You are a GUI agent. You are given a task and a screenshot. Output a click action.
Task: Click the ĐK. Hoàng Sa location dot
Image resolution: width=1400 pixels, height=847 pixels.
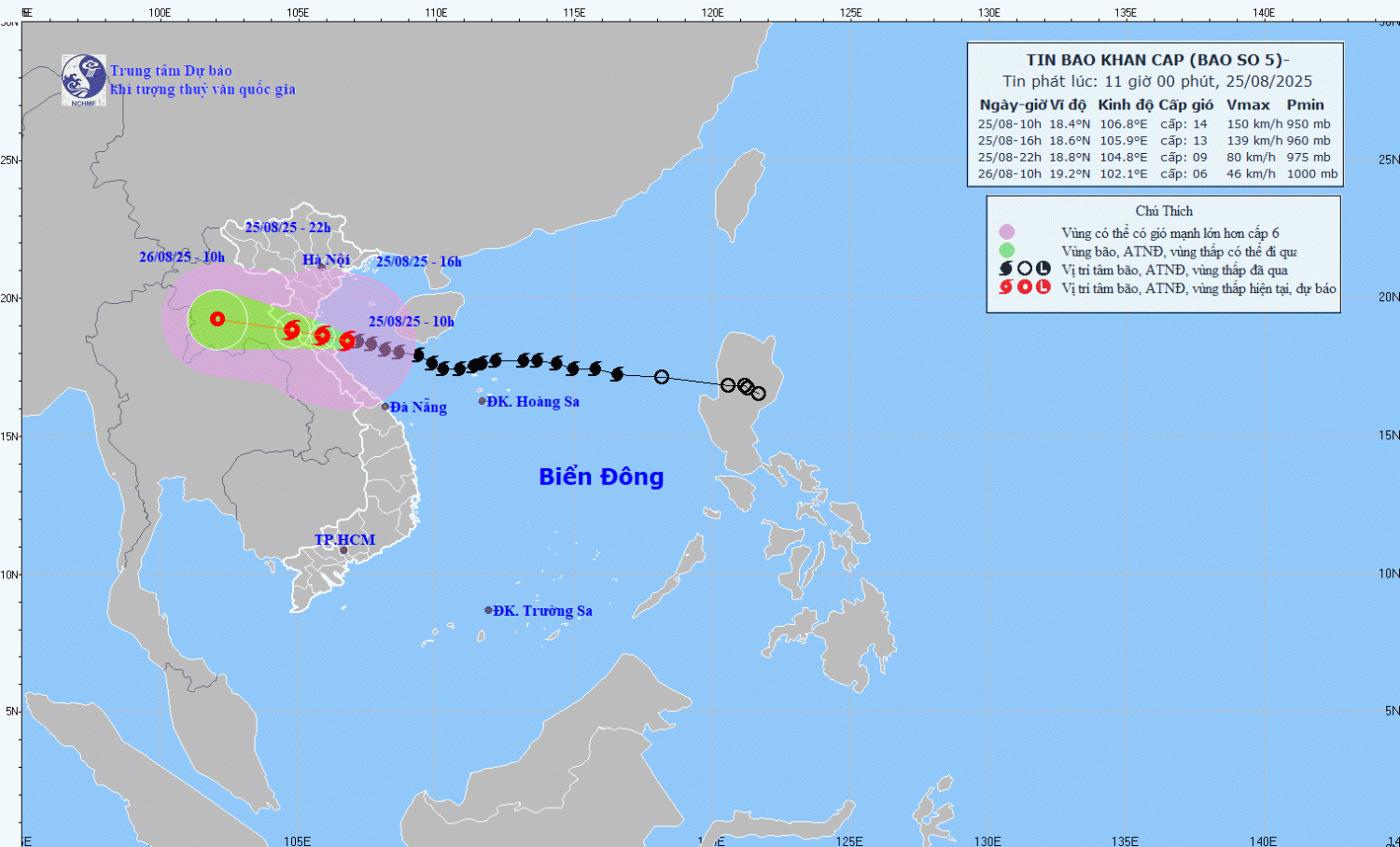tap(483, 401)
